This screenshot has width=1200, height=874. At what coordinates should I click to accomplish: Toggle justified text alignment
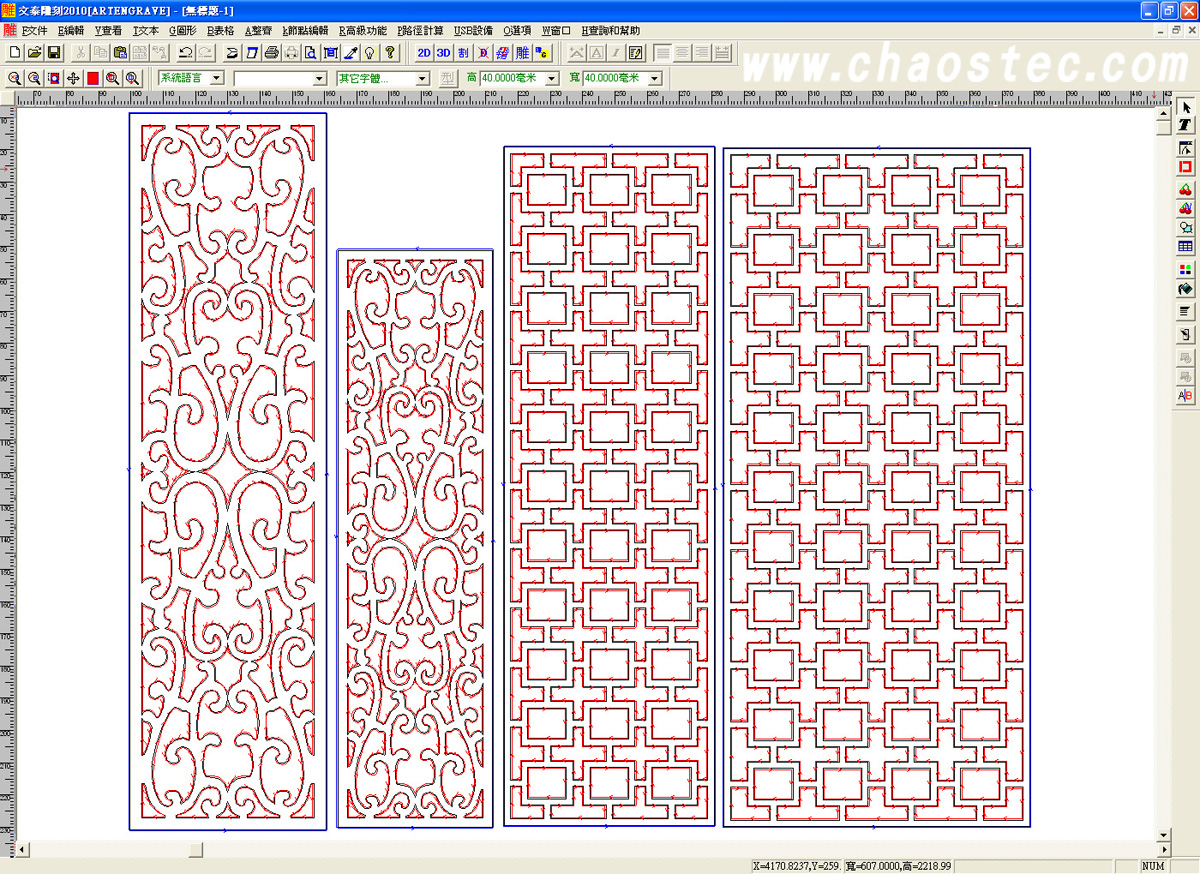click(720, 52)
